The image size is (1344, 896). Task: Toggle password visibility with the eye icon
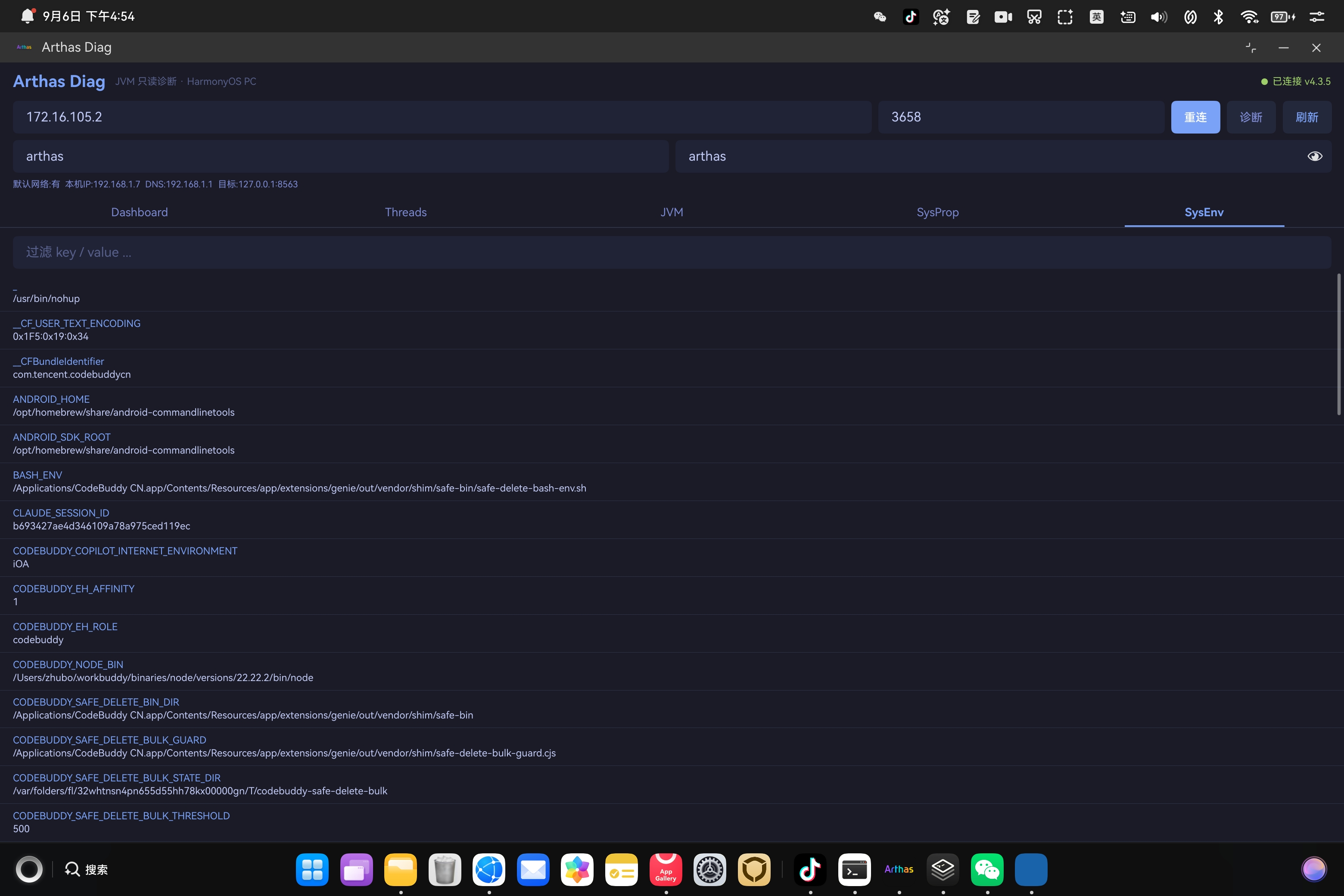pyautogui.click(x=1315, y=156)
